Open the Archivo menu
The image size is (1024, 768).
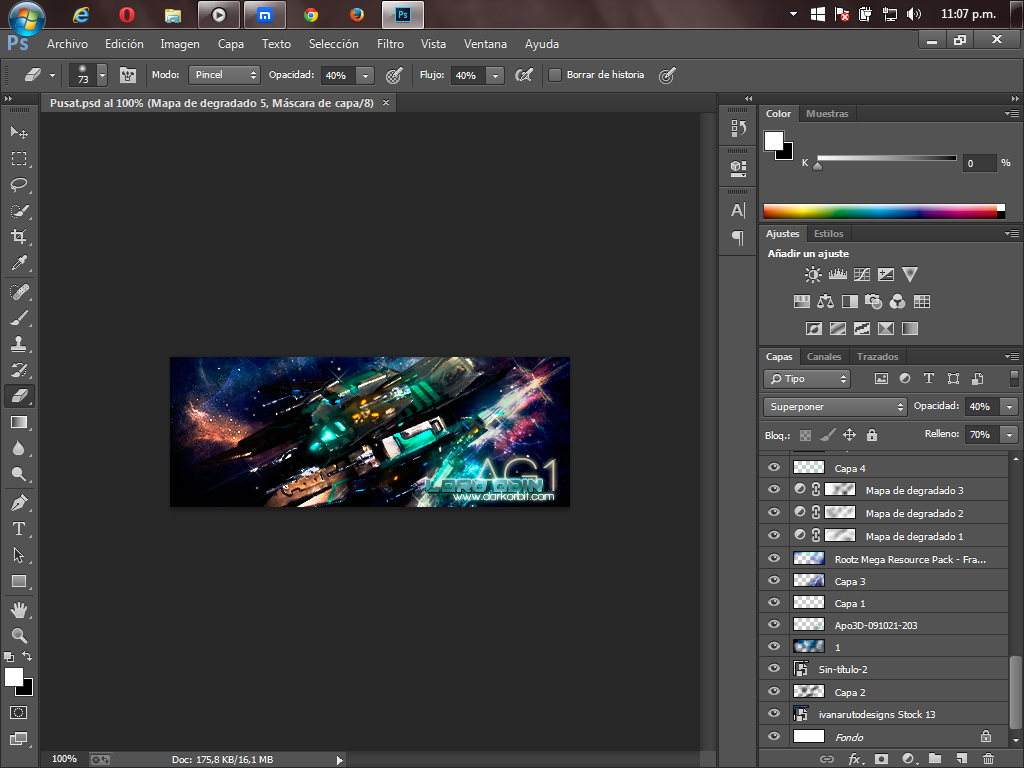coord(67,44)
